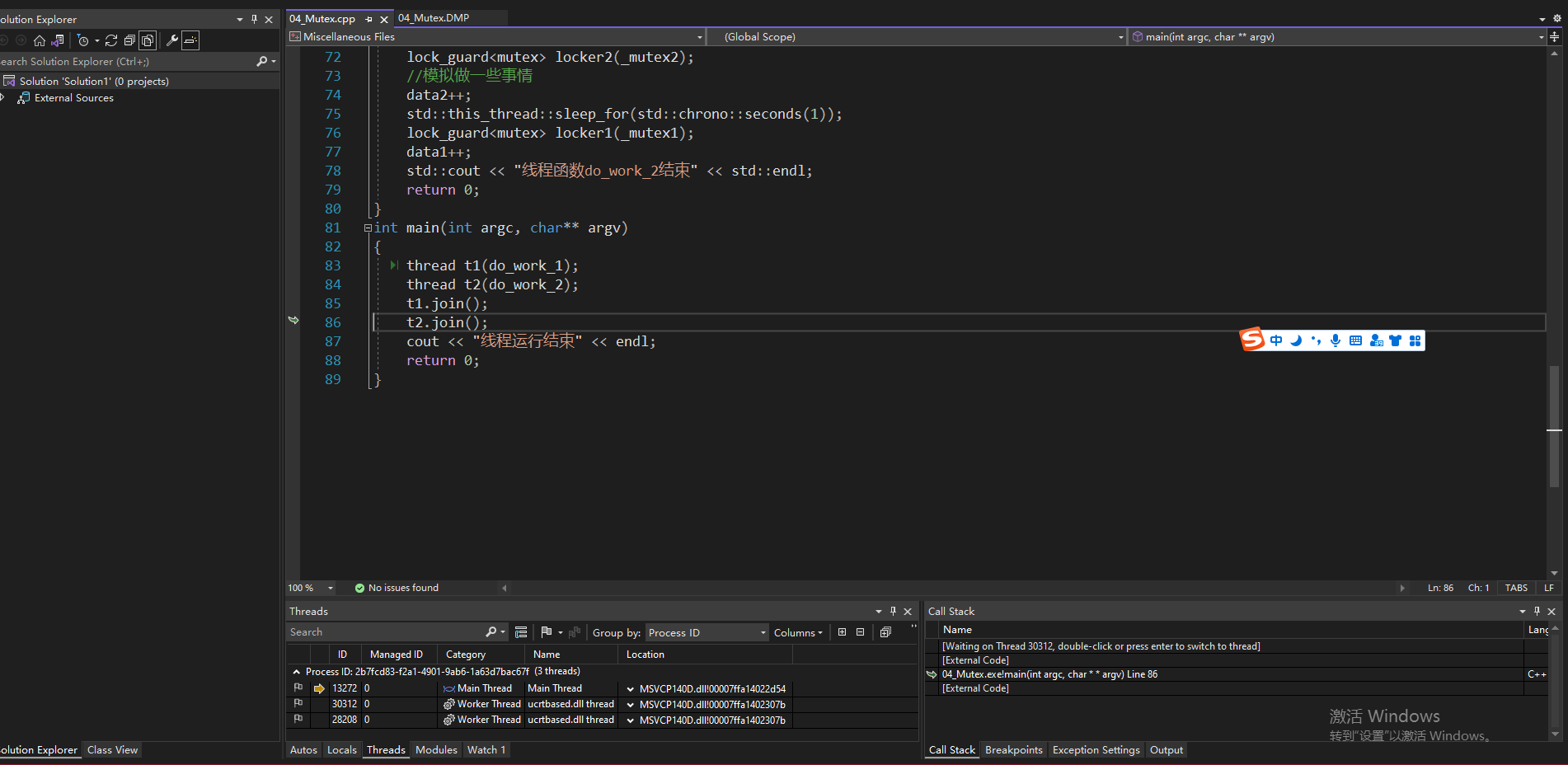Switch between solutions and folder views

(x=57, y=40)
